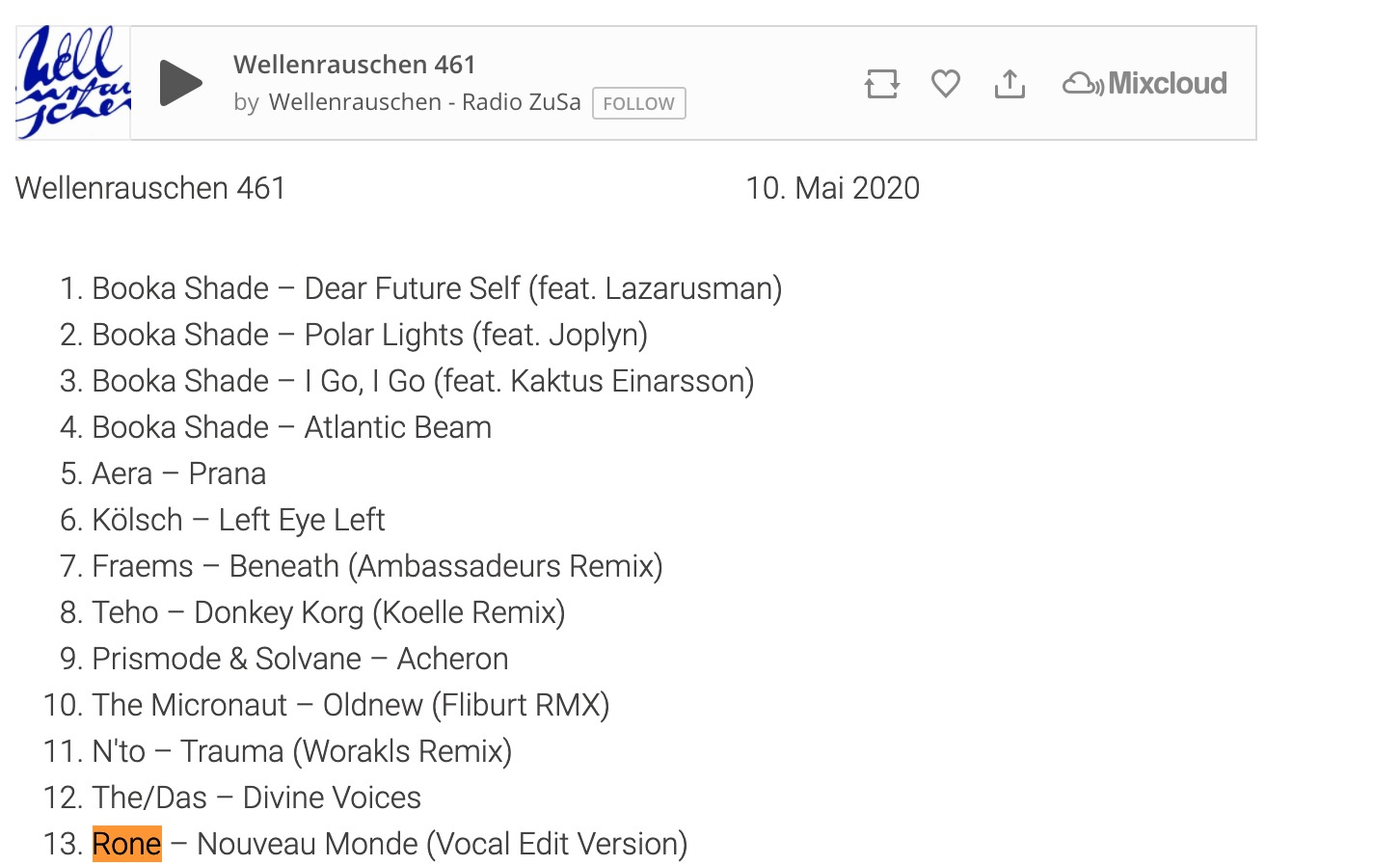Click track 9 Prismode & Solvane – Acheron
Screen dimensions: 1400x866
(300, 659)
